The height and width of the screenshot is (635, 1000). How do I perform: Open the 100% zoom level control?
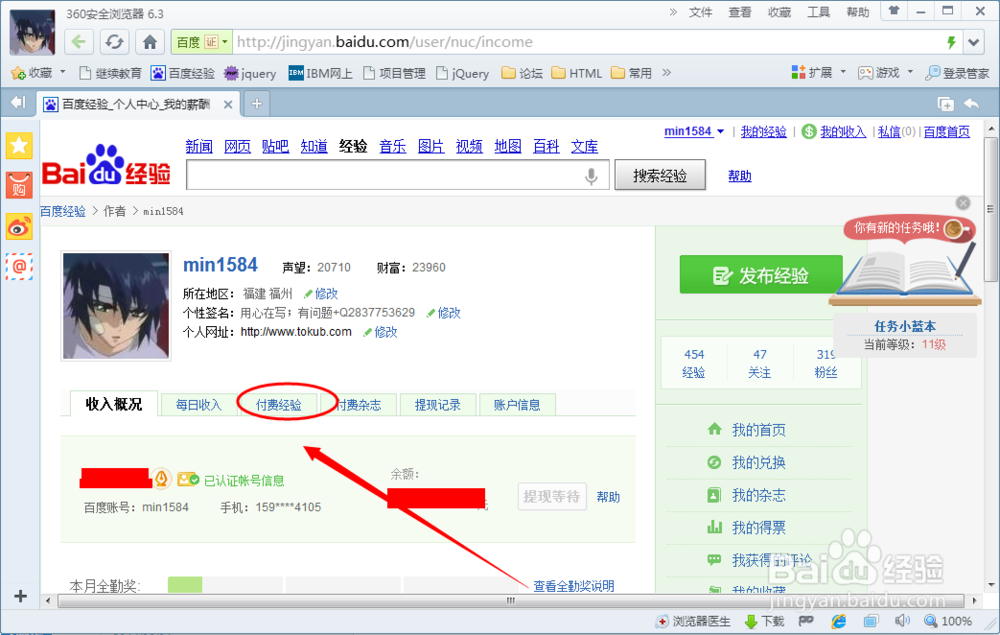coord(948,621)
